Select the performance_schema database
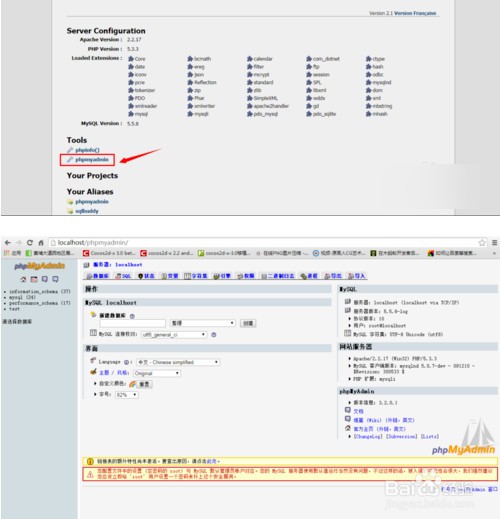Image resolution: width=500 pixels, height=519 pixels. (x=40, y=303)
